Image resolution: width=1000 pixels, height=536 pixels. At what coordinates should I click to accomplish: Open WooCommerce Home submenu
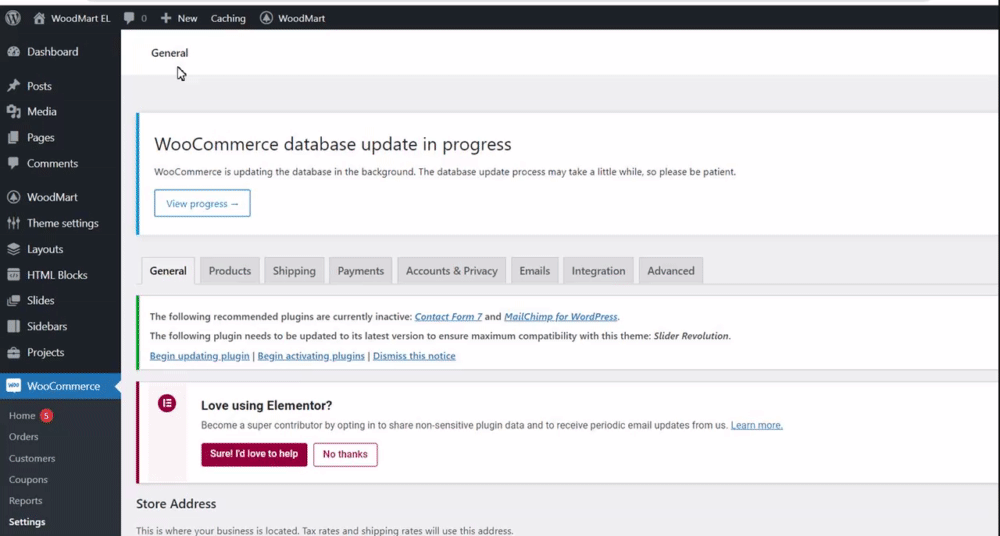[22, 416]
